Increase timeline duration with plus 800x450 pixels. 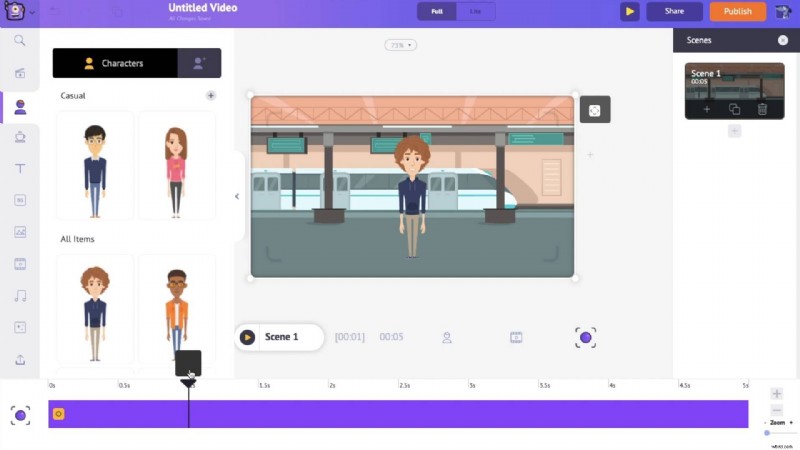click(777, 393)
